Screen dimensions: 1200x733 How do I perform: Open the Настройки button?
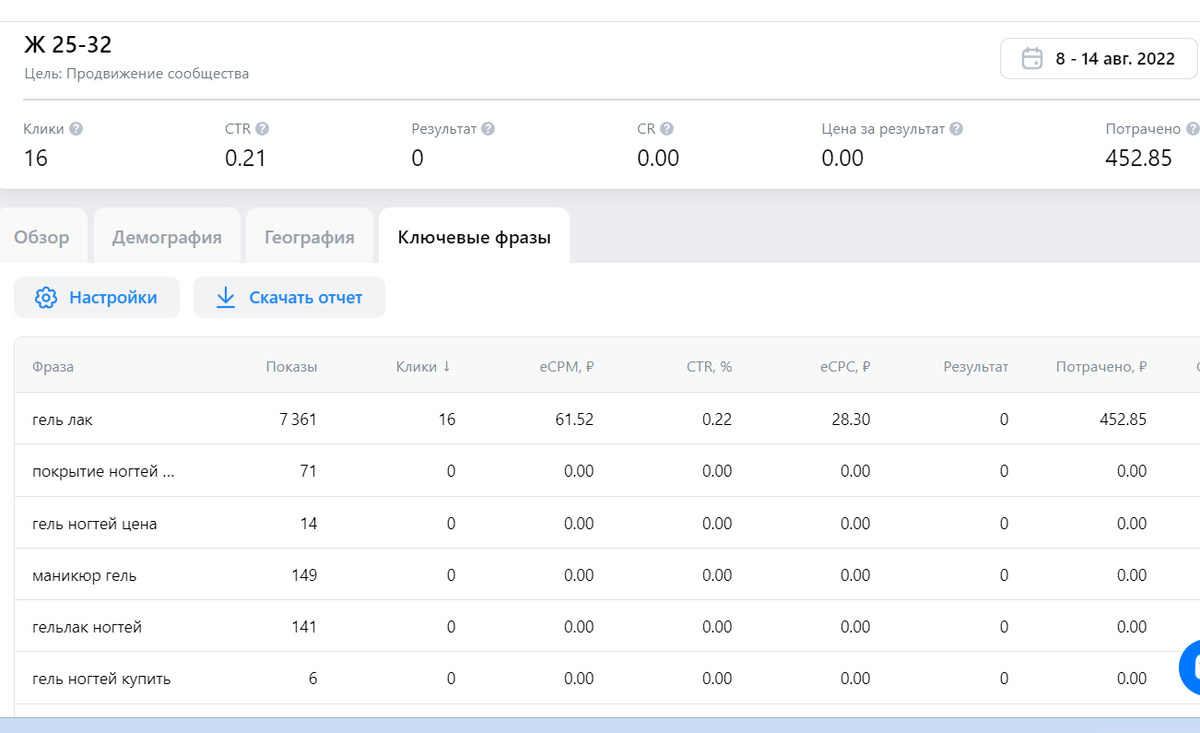click(x=97, y=298)
